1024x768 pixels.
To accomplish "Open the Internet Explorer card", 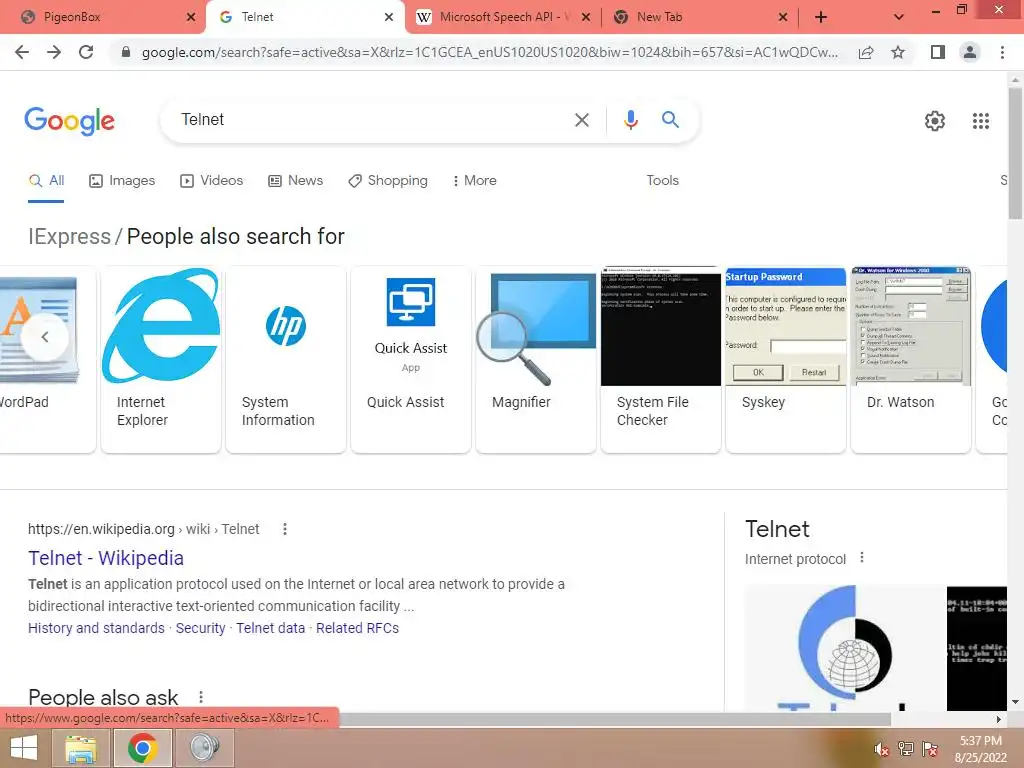I will (x=161, y=359).
